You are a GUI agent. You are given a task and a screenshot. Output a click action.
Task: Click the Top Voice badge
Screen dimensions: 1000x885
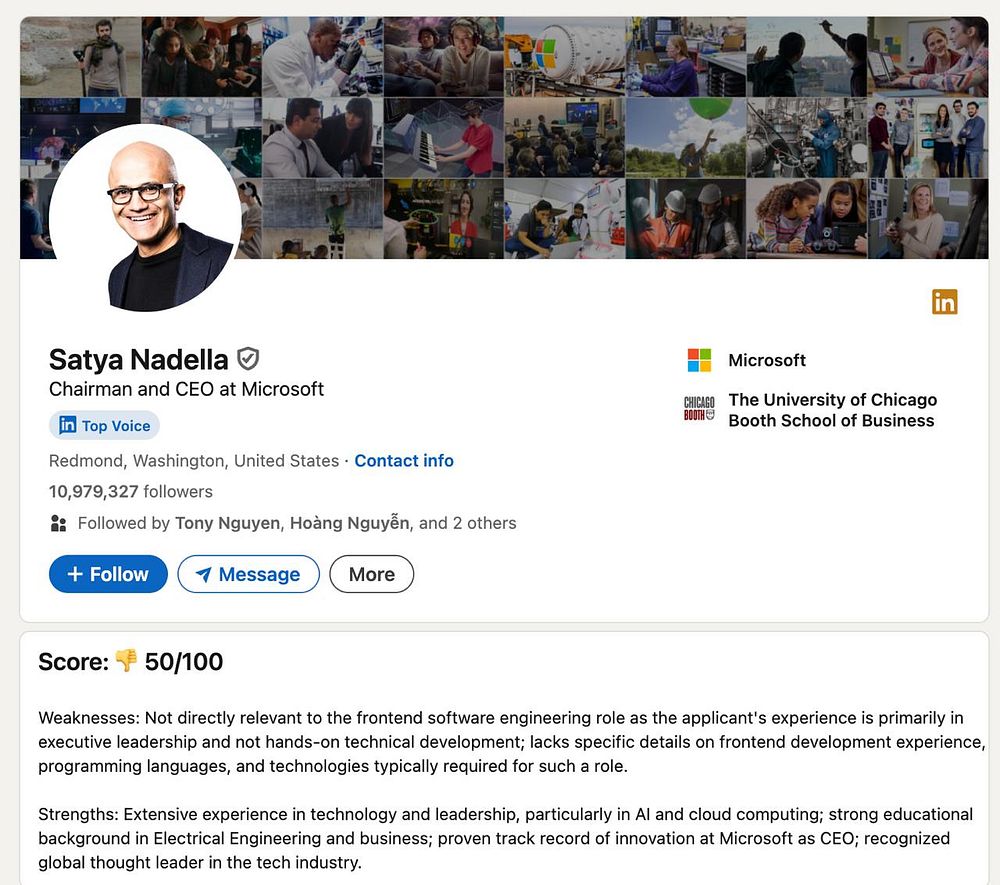(105, 425)
